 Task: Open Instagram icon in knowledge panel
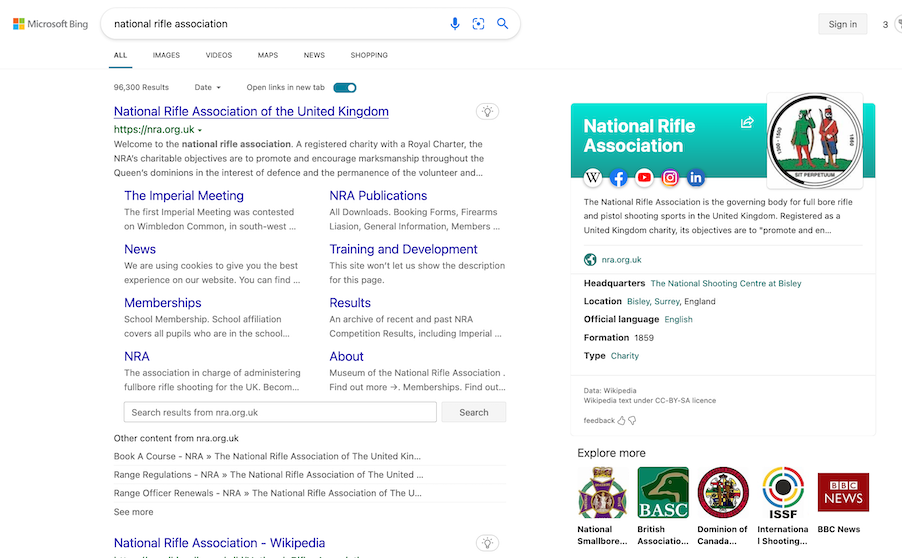(670, 178)
